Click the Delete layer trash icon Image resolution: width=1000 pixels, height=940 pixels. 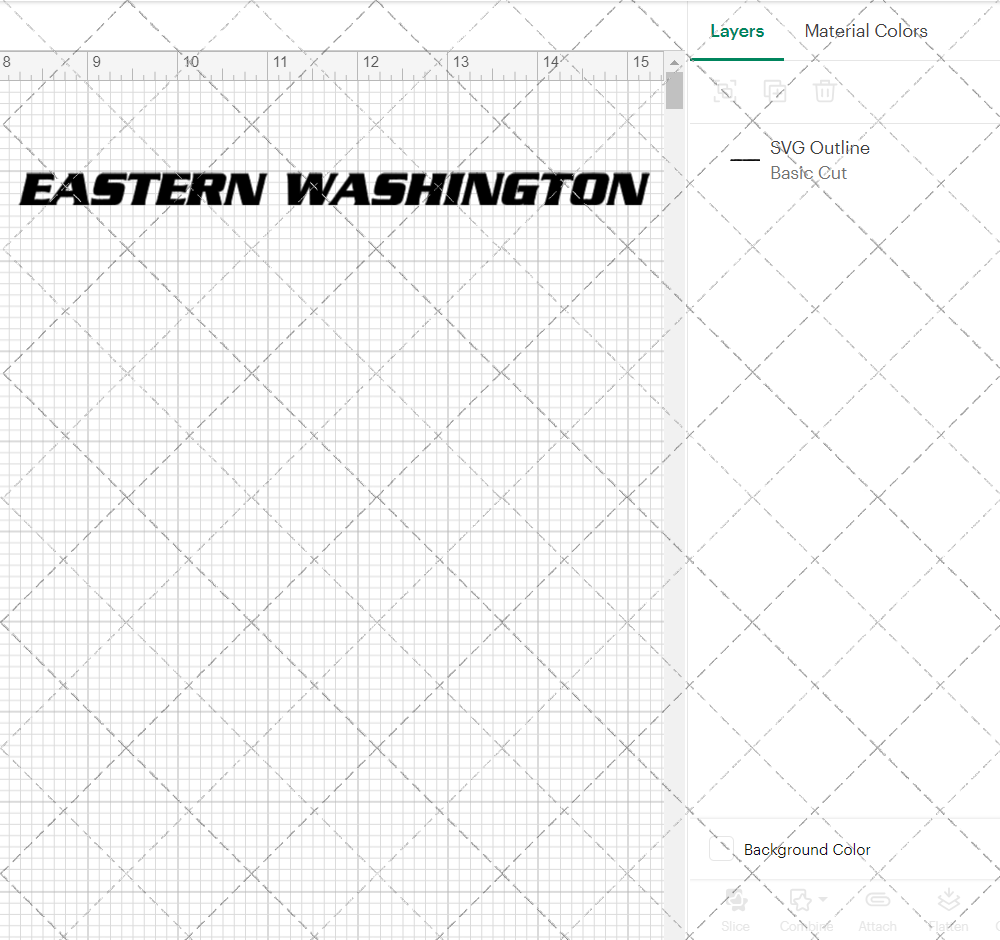[824, 91]
